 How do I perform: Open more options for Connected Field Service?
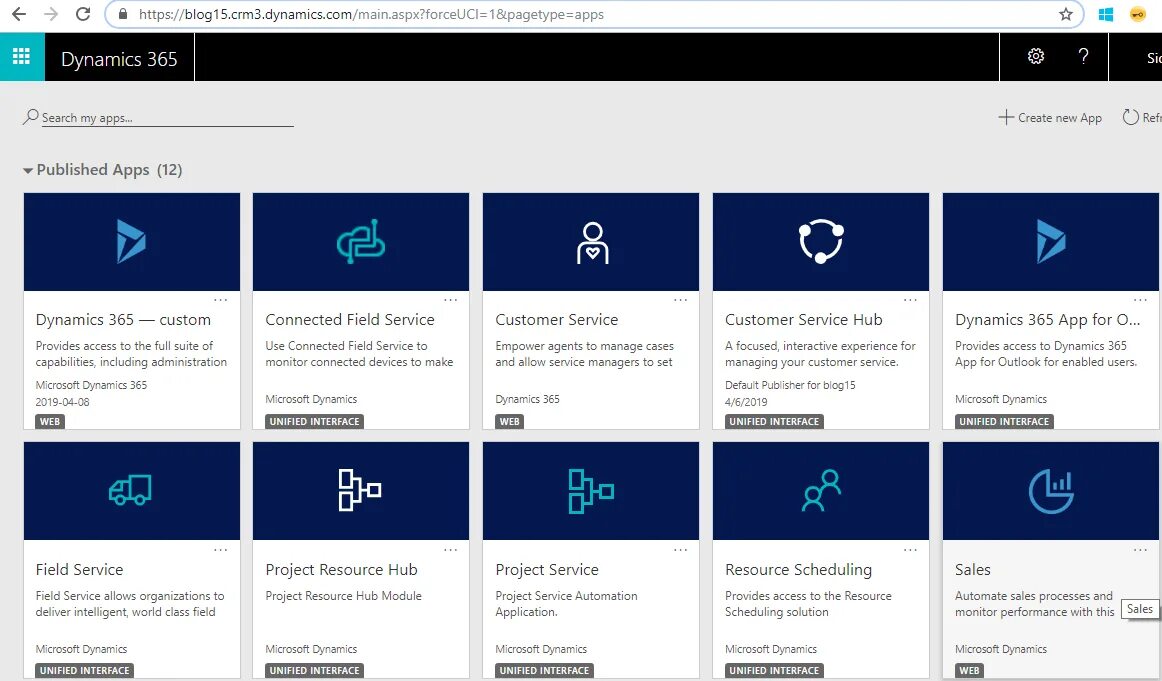(x=451, y=300)
